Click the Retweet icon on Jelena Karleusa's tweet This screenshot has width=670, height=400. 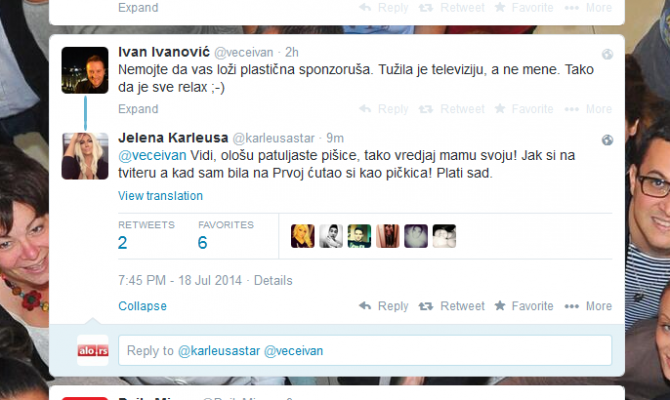(x=426, y=306)
